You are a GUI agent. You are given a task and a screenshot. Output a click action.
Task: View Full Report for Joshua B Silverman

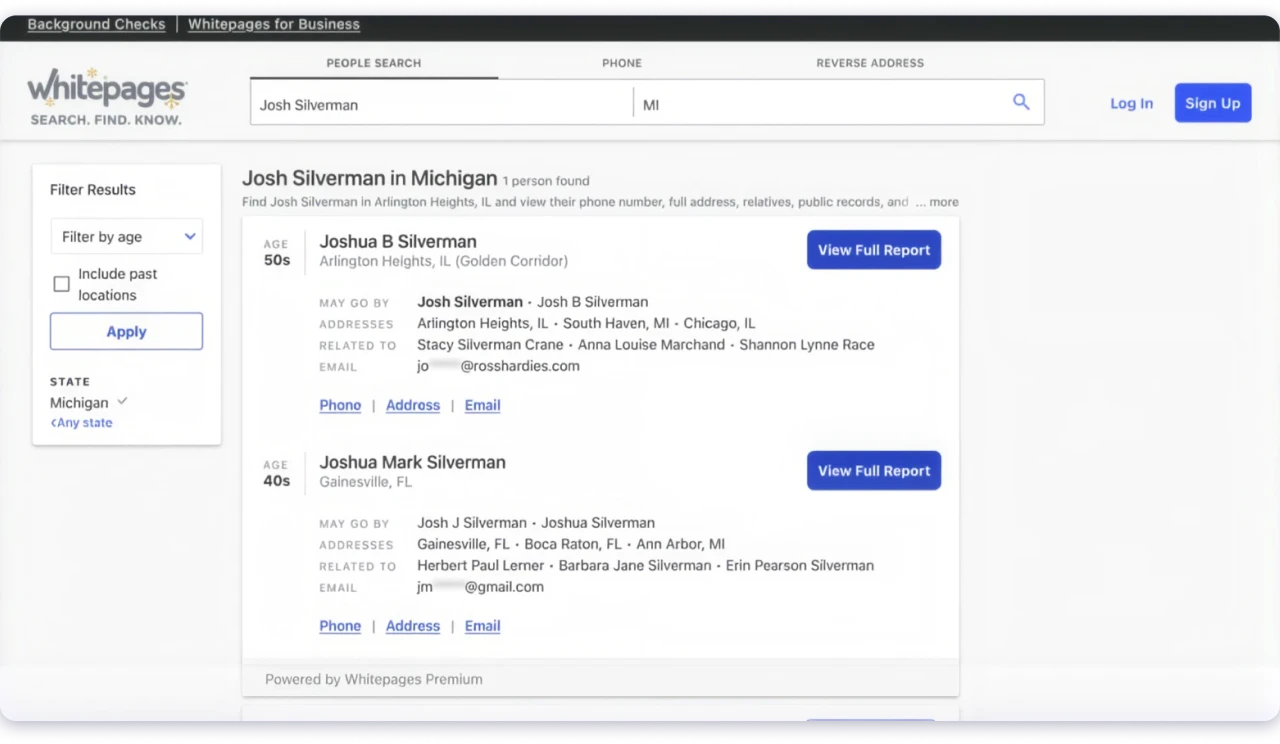pos(874,250)
